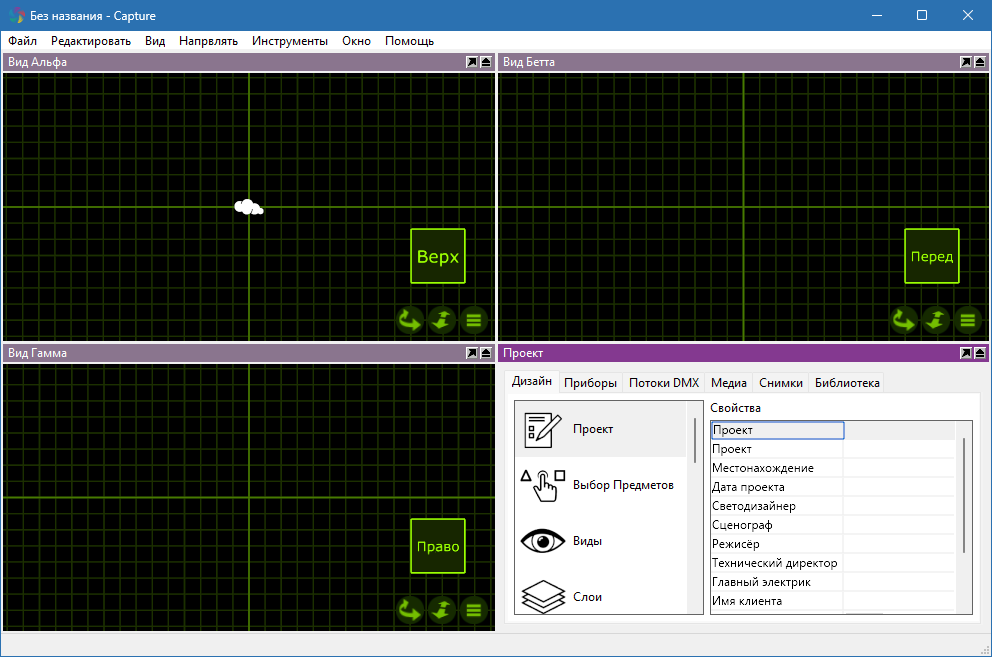Click the Перед view label
This screenshot has height=657, width=992.
[x=931, y=255]
